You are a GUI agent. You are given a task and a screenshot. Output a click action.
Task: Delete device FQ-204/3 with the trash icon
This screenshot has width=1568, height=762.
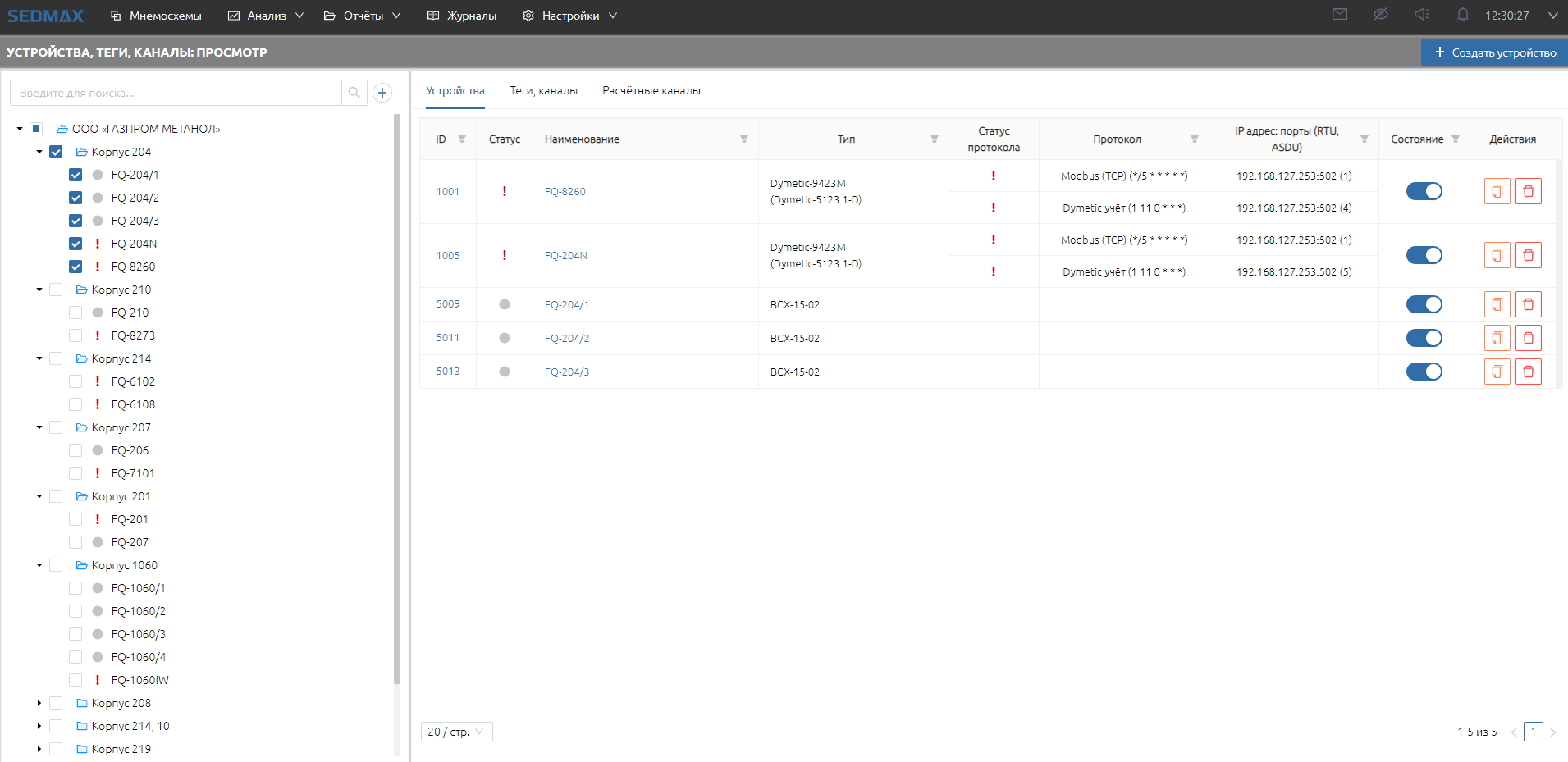click(x=1528, y=372)
